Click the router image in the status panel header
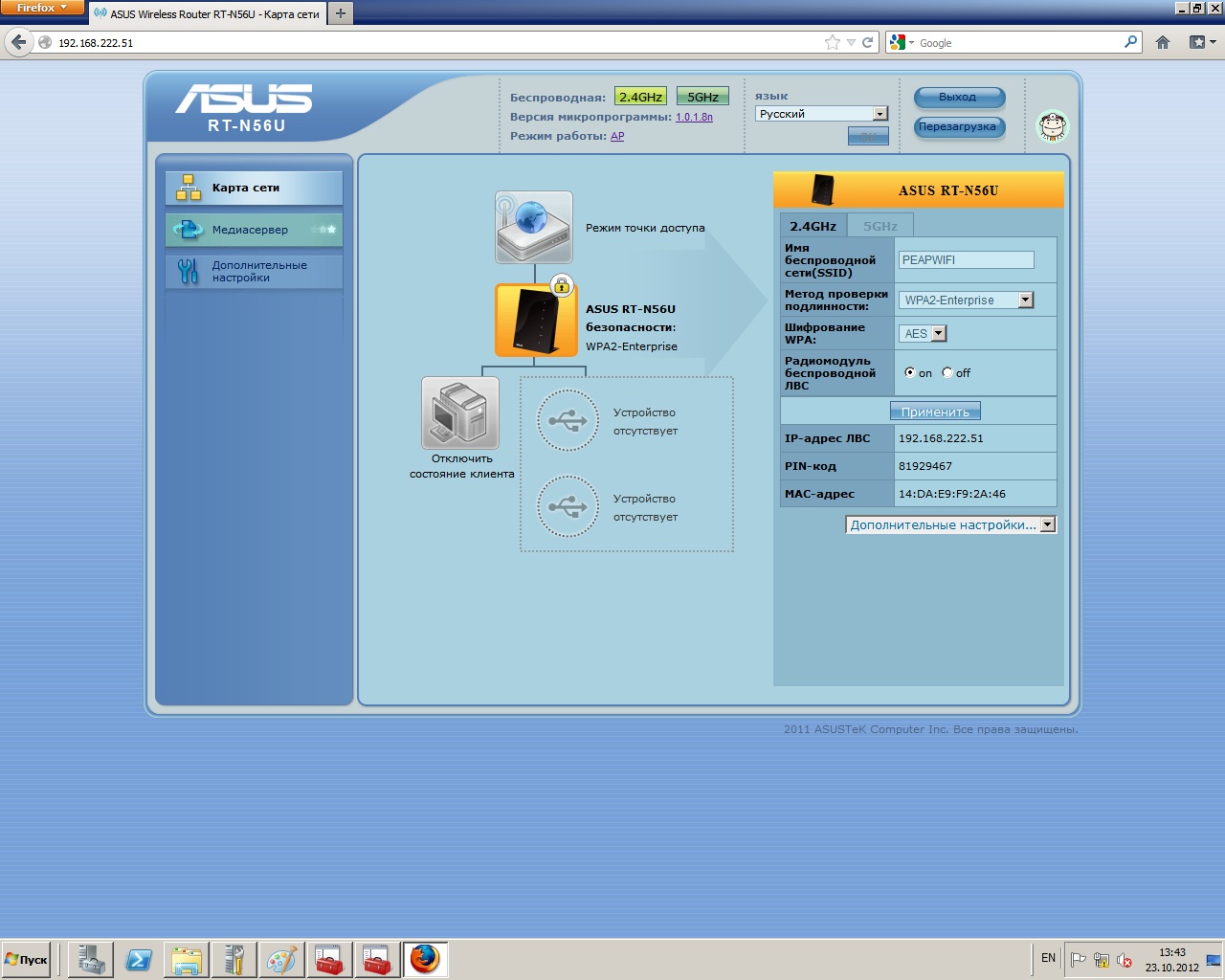 pos(822,189)
